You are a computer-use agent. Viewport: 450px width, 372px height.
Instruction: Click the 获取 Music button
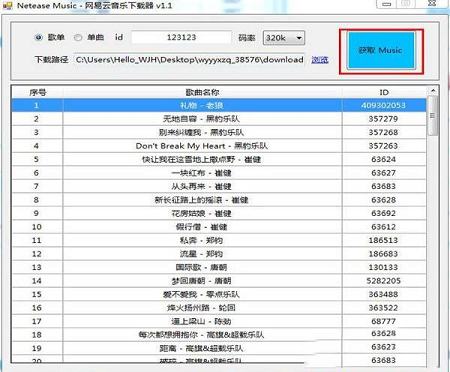[381, 51]
